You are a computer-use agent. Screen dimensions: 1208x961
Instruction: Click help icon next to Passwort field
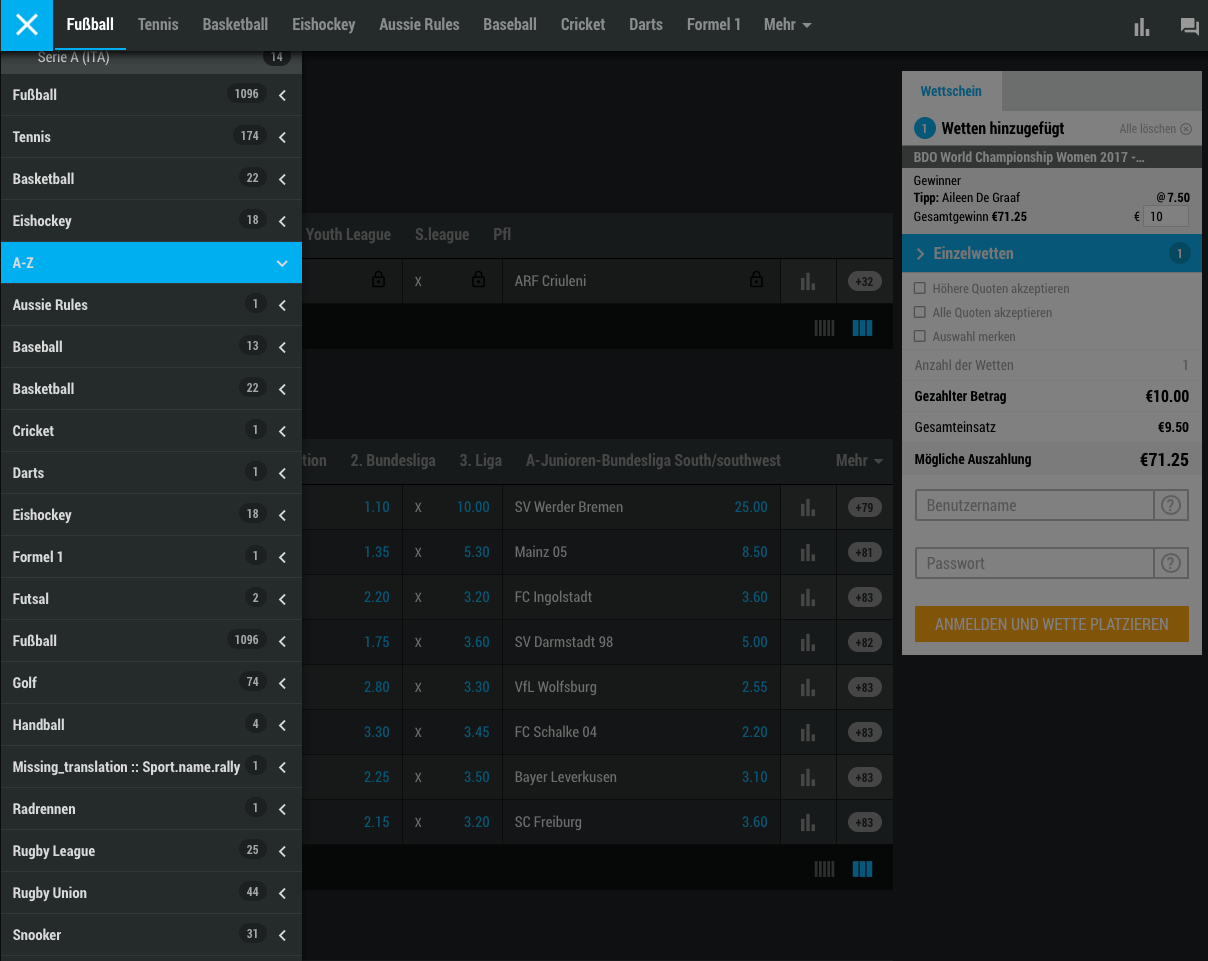coord(1171,564)
